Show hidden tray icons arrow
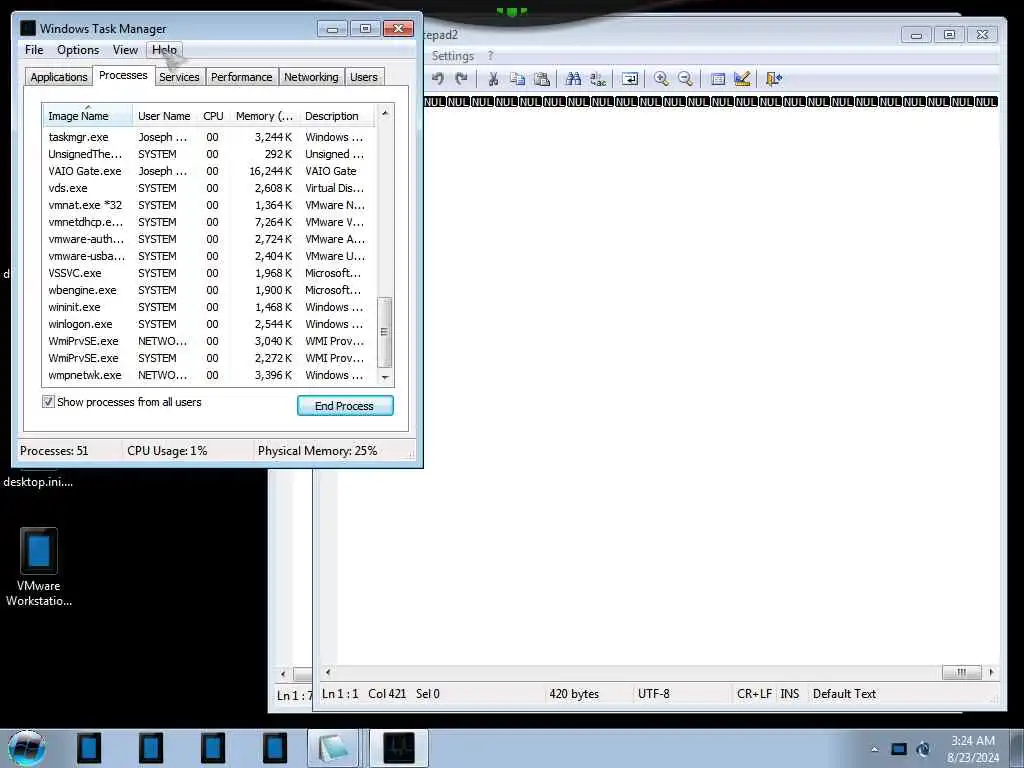 click(874, 749)
